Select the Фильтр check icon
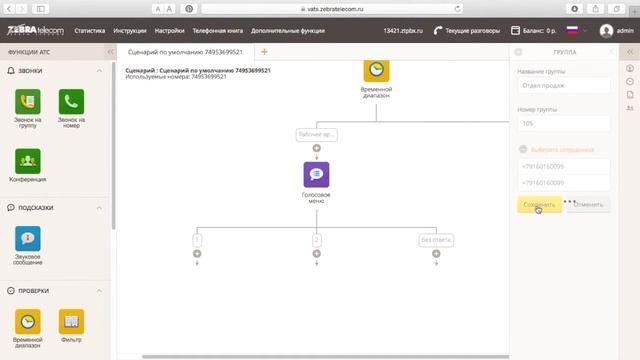The height and width of the screenshot is (360, 640). pyautogui.click(x=71, y=322)
